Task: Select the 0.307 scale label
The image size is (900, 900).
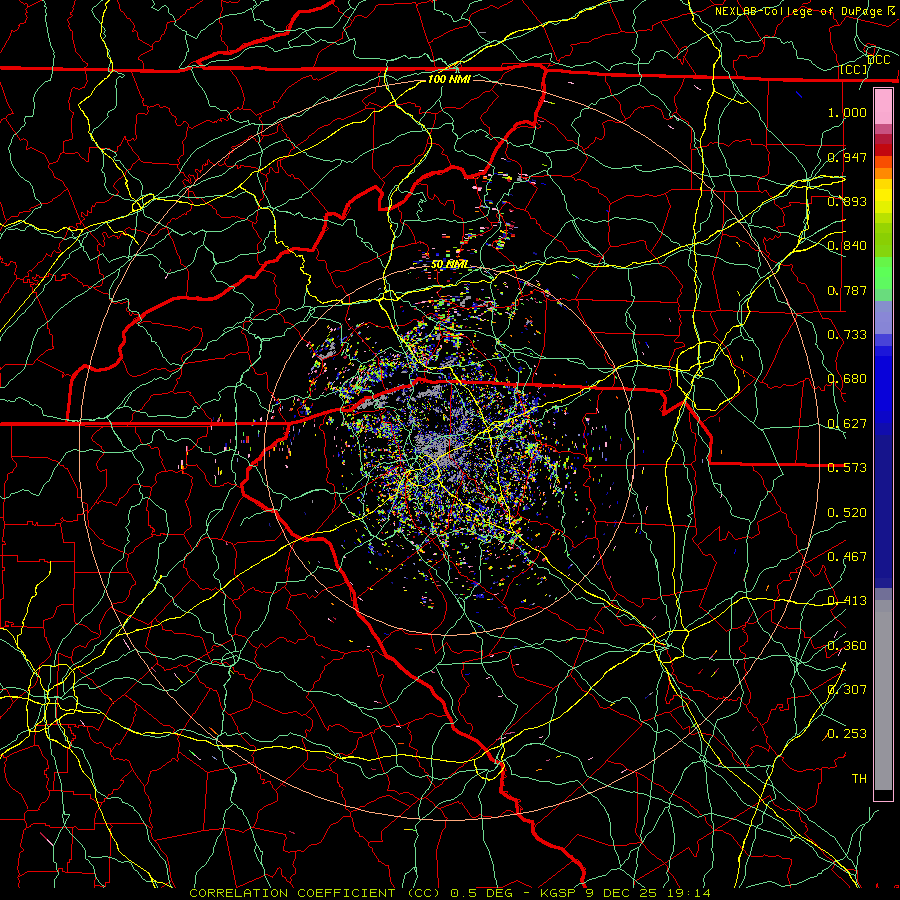Action: (x=847, y=690)
